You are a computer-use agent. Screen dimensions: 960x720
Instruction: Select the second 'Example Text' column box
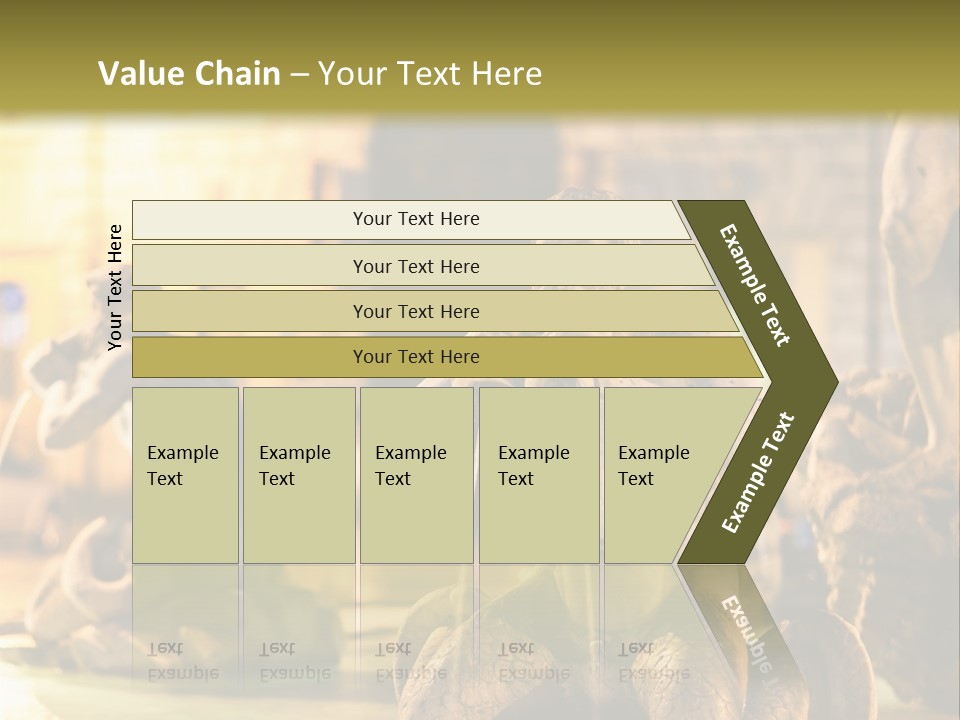pyautogui.click(x=299, y=475)
